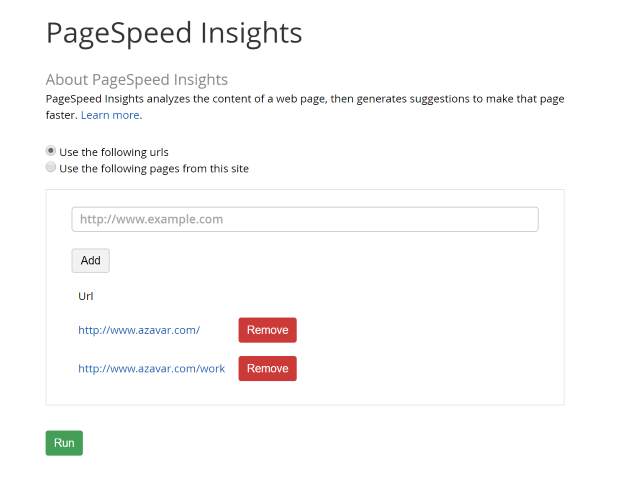The width and height of the screenshot is (637, 500).
Task: Focus the http://www.example.com placeholder box
Action: pyautogui.click(x=305, y=219)
